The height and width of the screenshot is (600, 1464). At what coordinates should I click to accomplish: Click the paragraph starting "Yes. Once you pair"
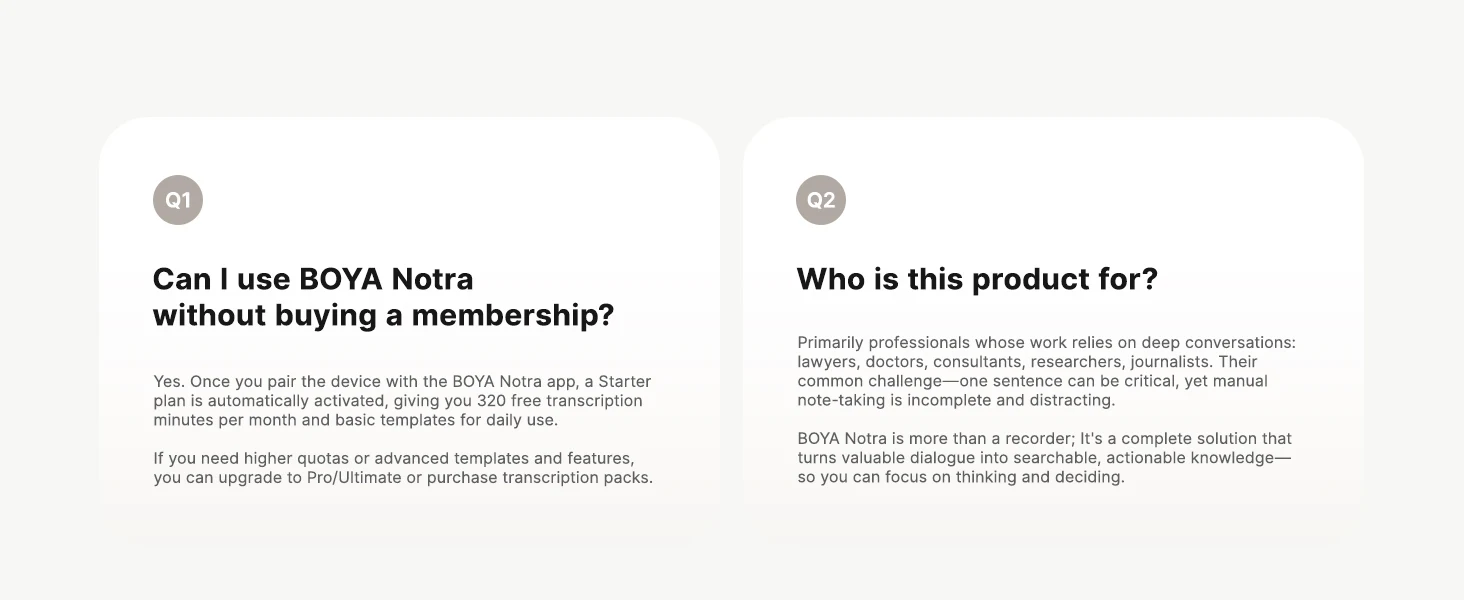point(403,401)
